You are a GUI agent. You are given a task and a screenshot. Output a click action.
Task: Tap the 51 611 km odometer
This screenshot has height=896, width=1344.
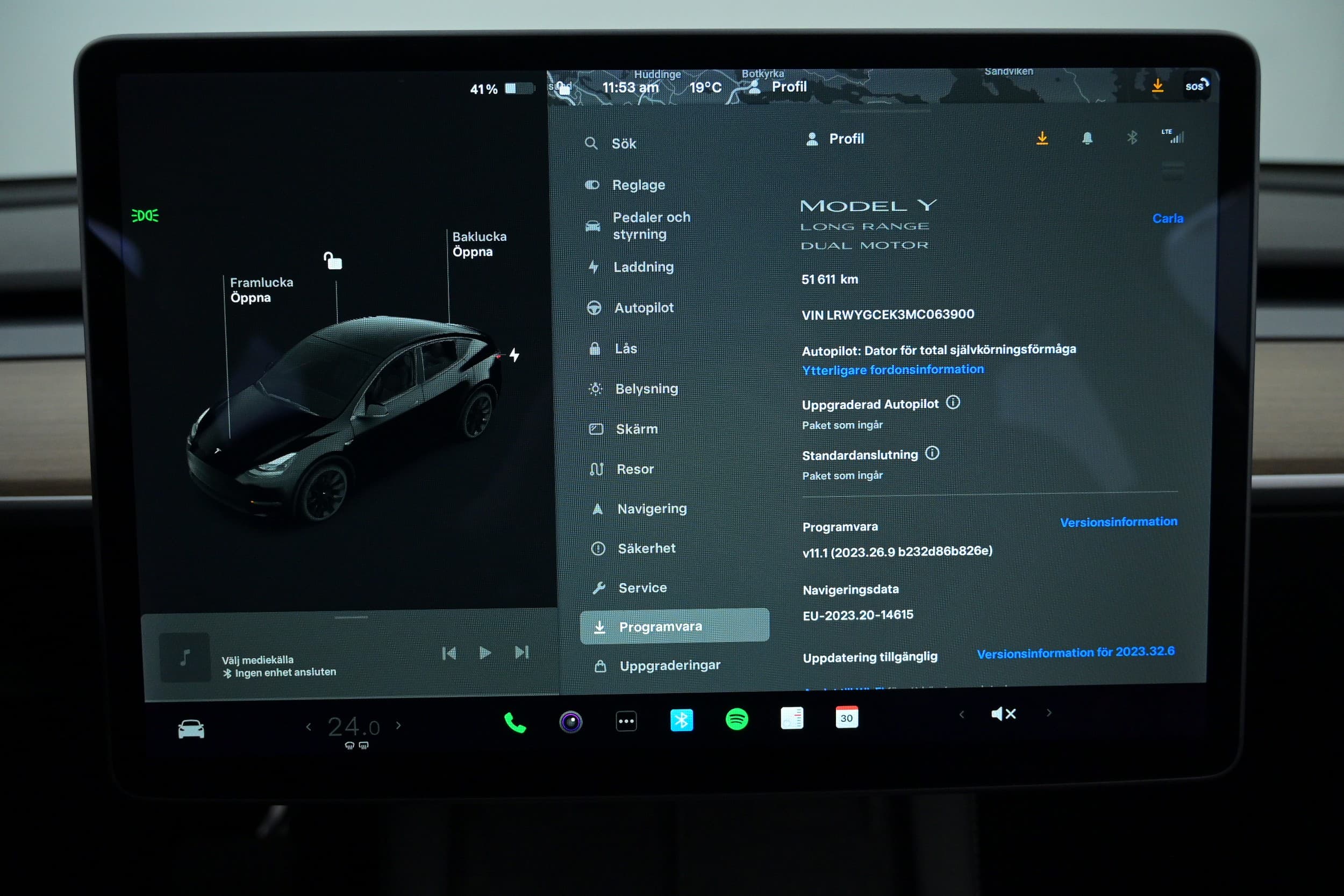tap(830, 279)
